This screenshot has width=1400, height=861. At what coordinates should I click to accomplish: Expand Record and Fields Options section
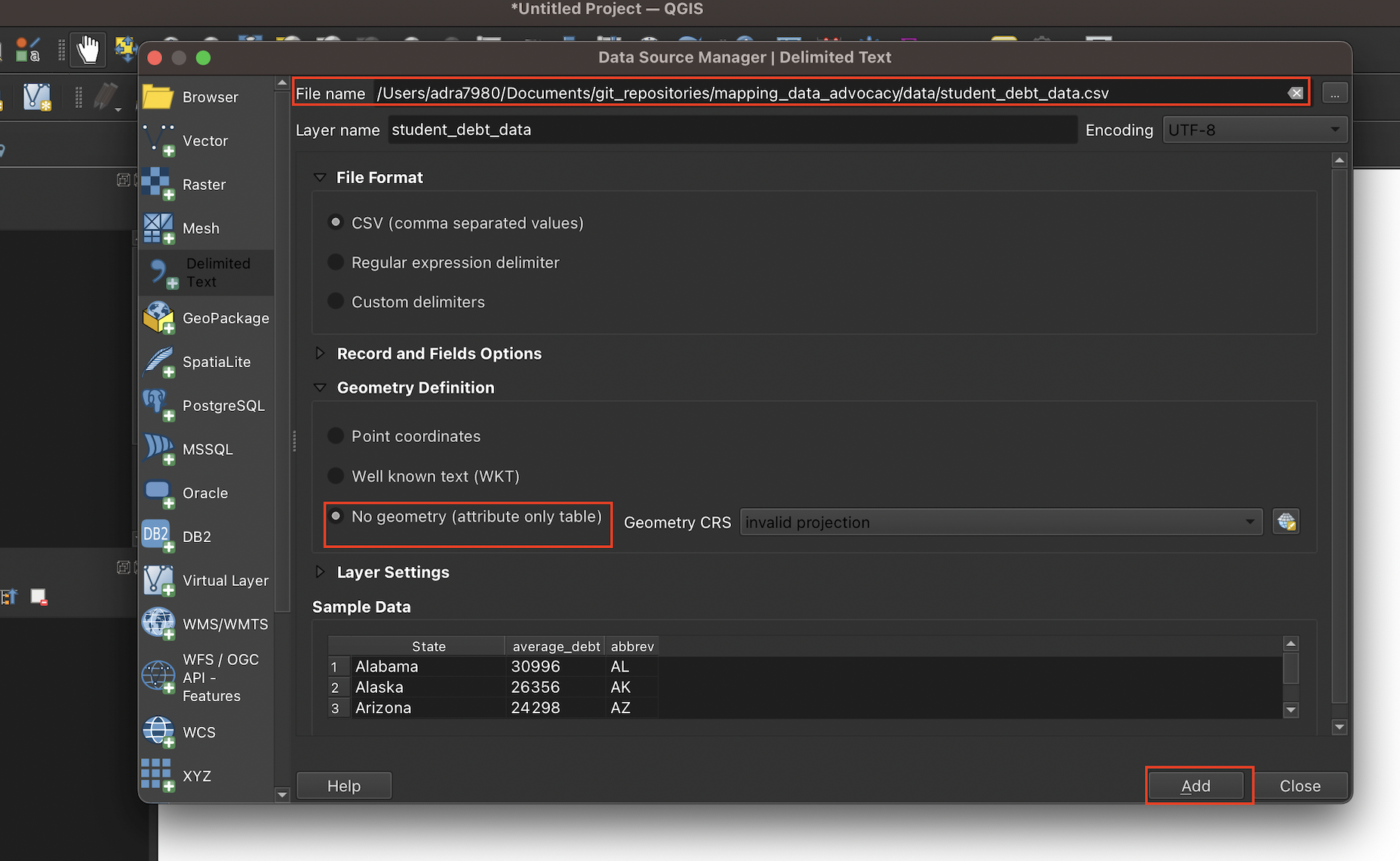(x=320, y=354)
